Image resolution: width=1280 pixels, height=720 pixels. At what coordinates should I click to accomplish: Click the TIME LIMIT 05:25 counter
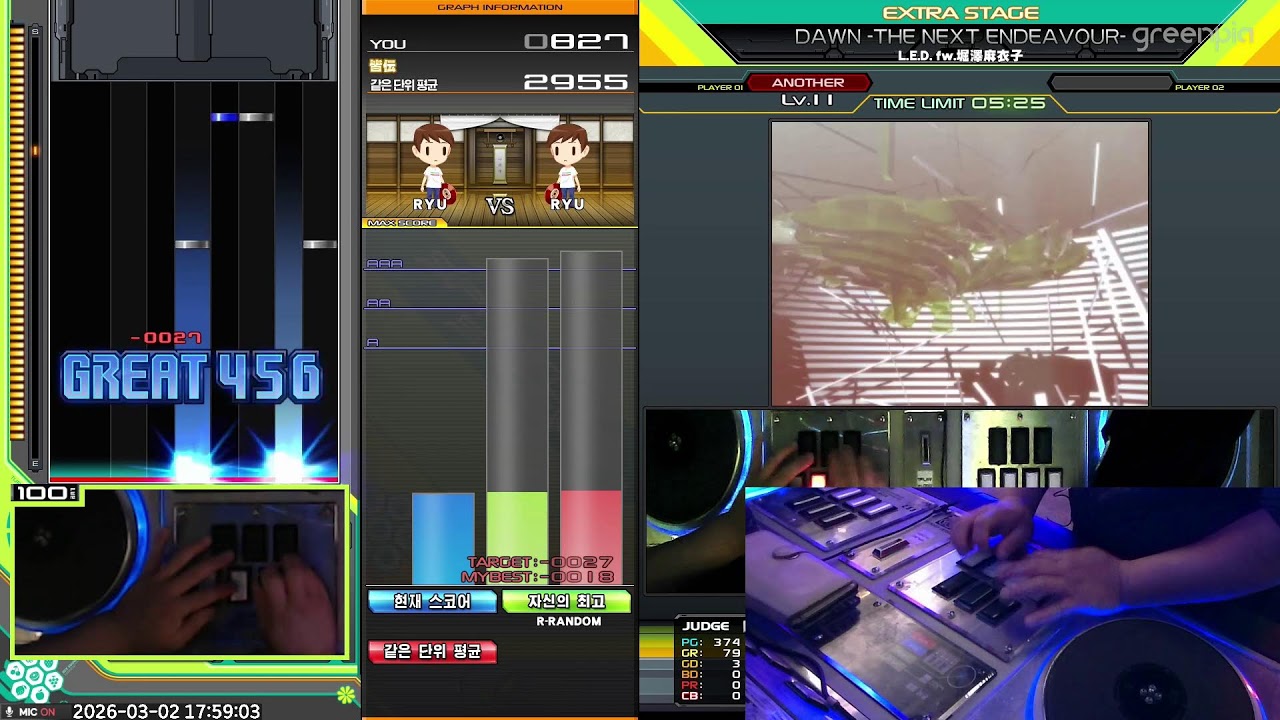point(959,103)
